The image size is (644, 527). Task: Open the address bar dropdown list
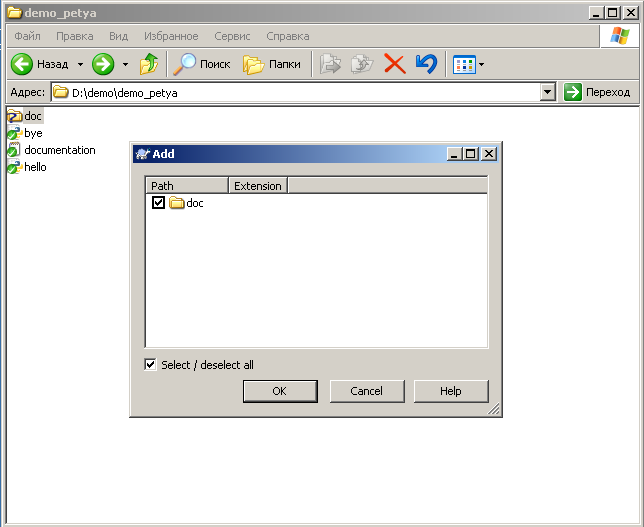[547, 92]
